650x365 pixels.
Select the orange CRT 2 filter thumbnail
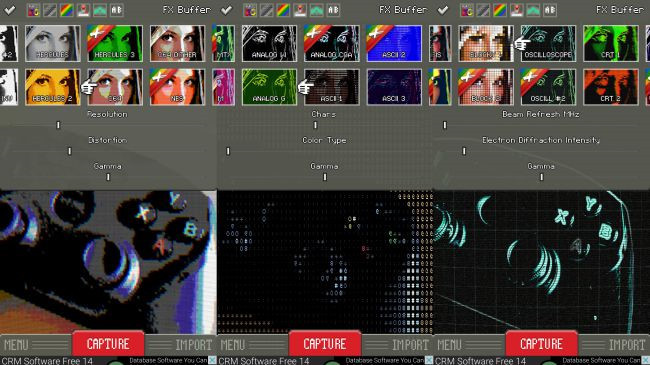611,87
